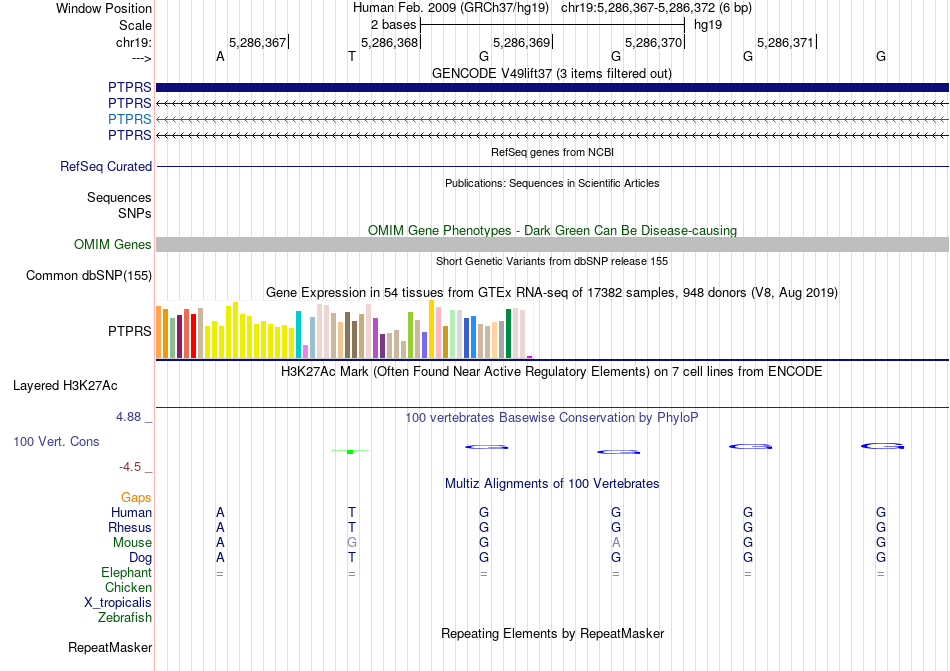This screenshot has width=950, height=671.
Task: Click the ---> base direction arrow label
Action: 142,58
